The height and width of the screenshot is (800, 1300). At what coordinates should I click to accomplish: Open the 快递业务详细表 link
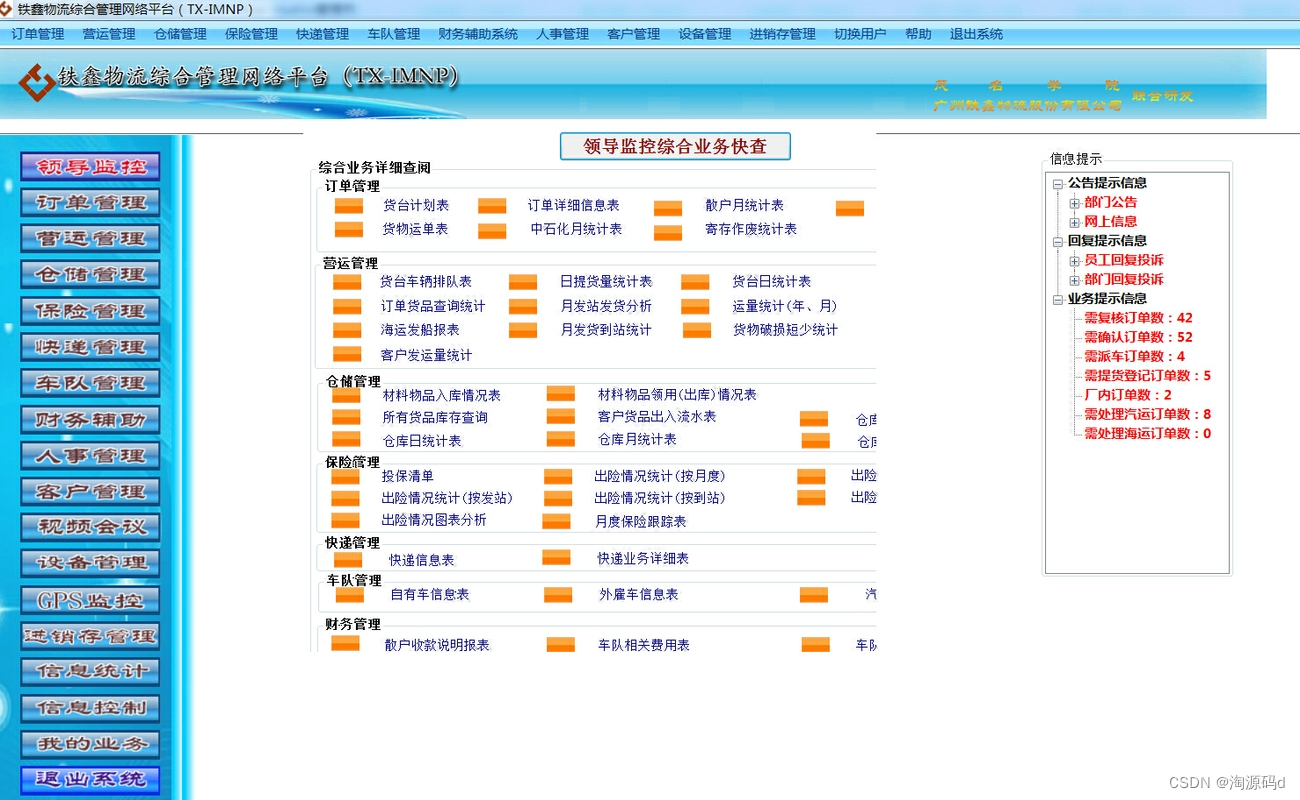click(x=643, y=559)
